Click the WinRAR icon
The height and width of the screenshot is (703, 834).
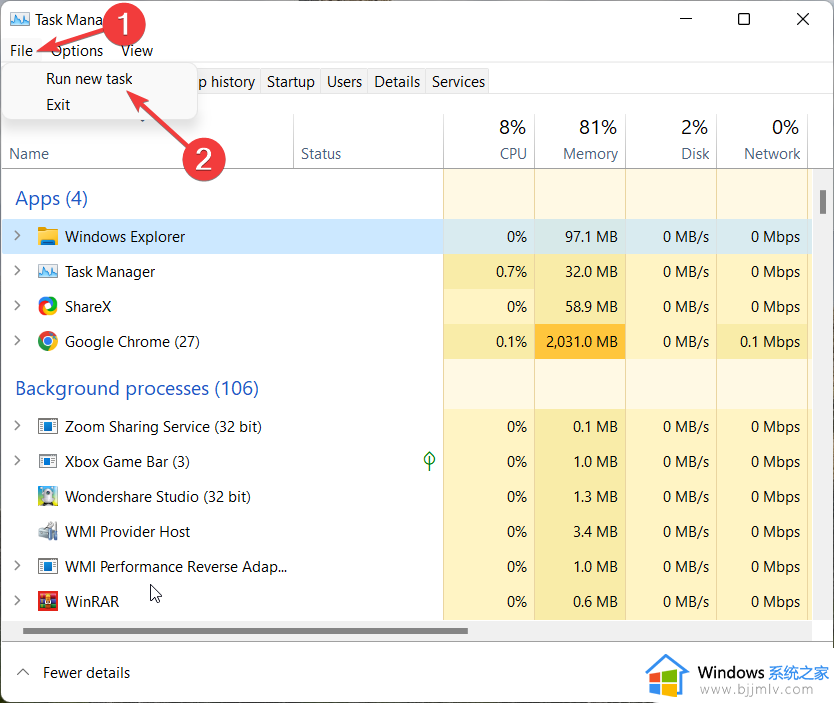click(x=48, y=601)
